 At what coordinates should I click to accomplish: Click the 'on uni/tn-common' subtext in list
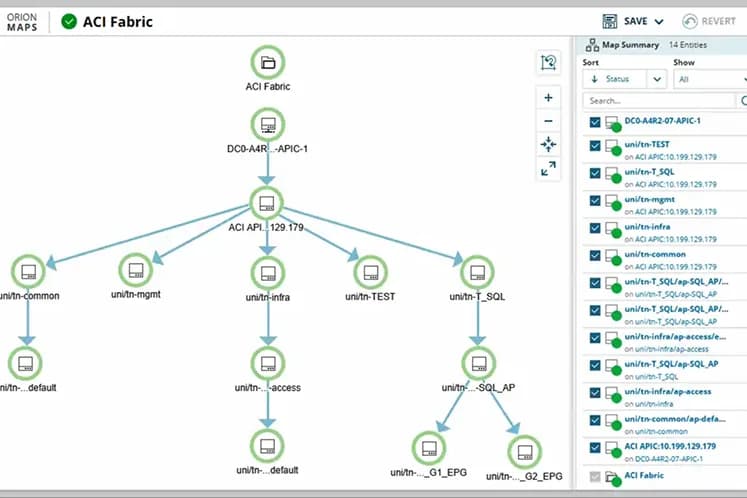pos(656,431)
